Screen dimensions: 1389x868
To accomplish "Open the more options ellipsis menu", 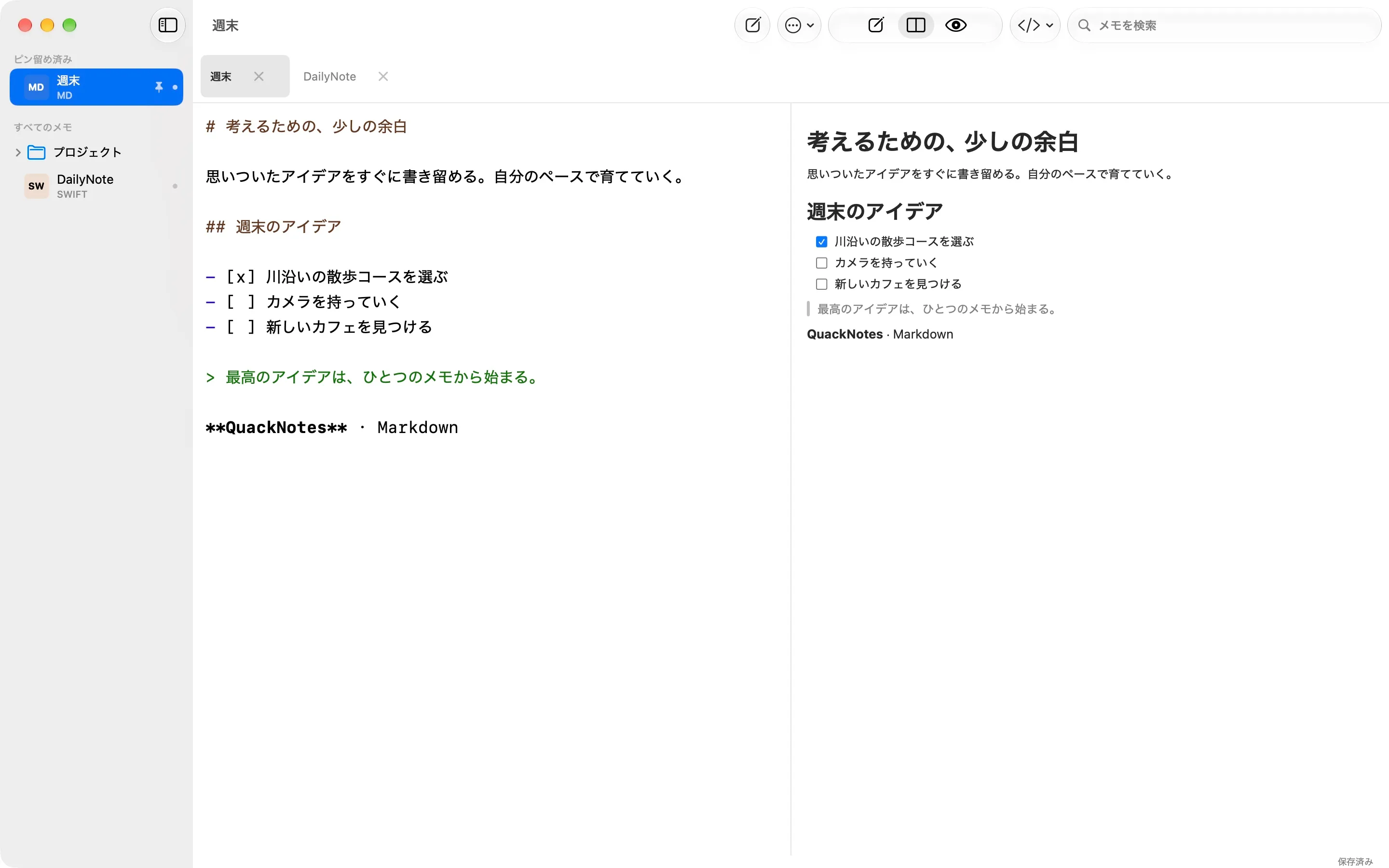I will [x=799, y=25].
